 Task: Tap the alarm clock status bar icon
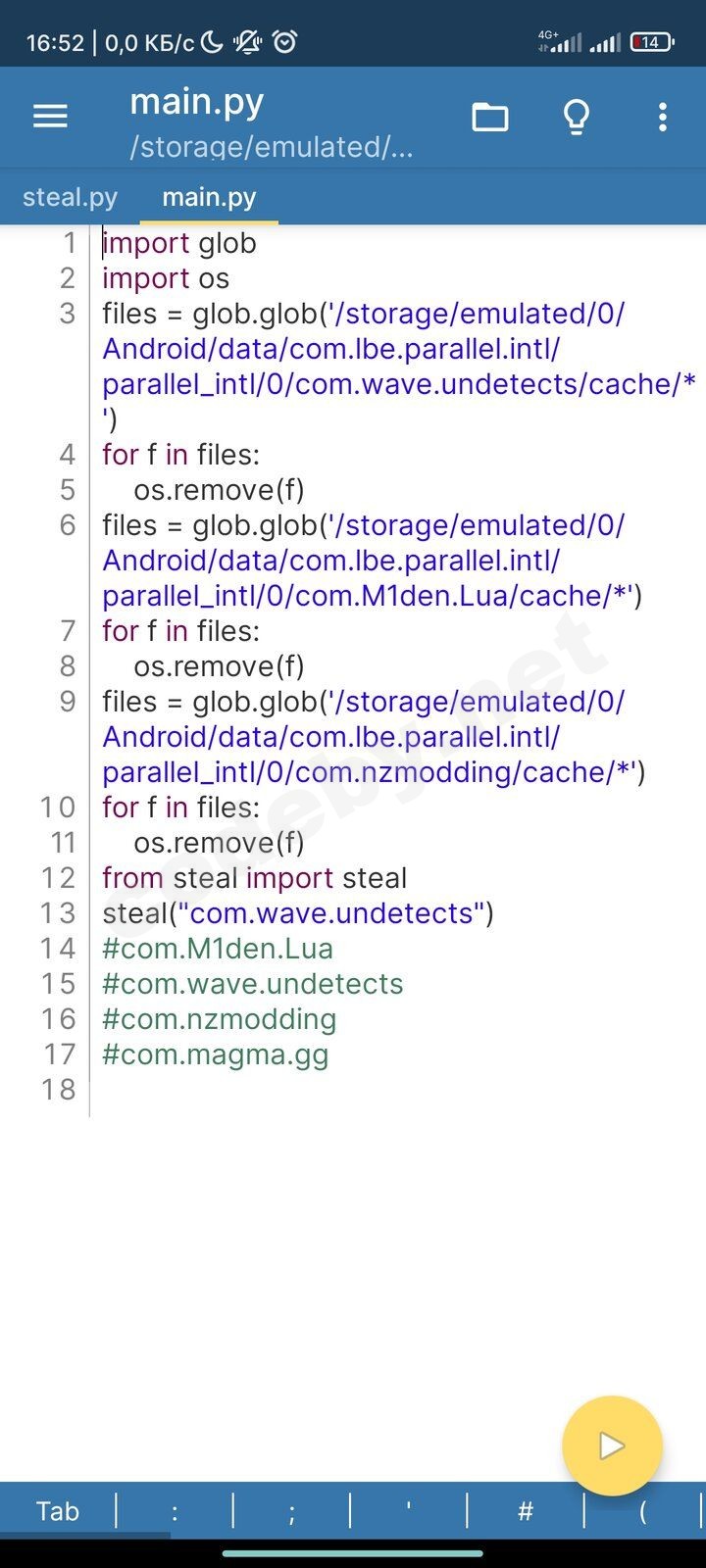[285, 42]
